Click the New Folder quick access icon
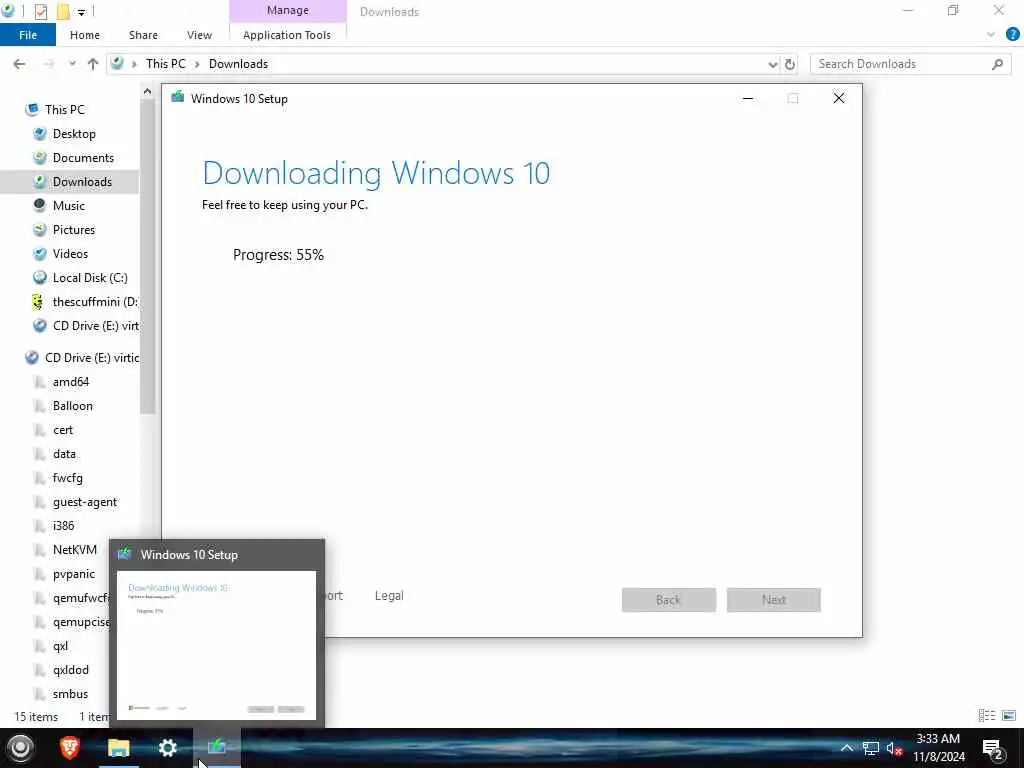This screenshot has height=768, width=1024. coord(63,11)
